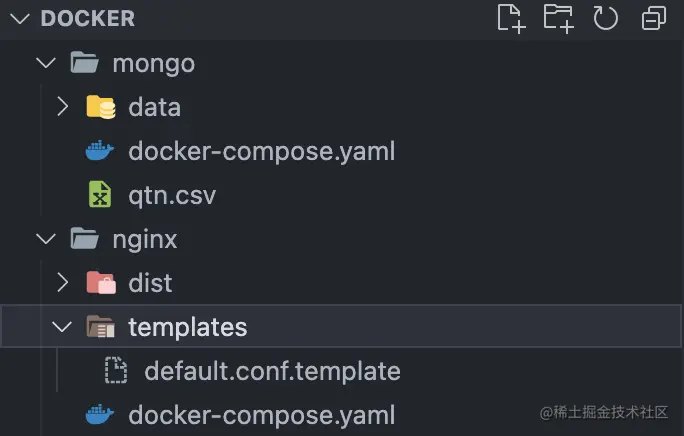The image size is (684, 436).
Task: Collapse the DOCKER section chevron
Action: tap(20, 19)
